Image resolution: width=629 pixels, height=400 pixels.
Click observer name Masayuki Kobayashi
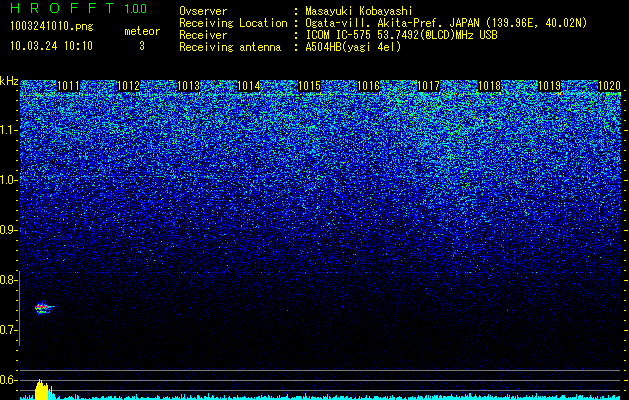358,11
